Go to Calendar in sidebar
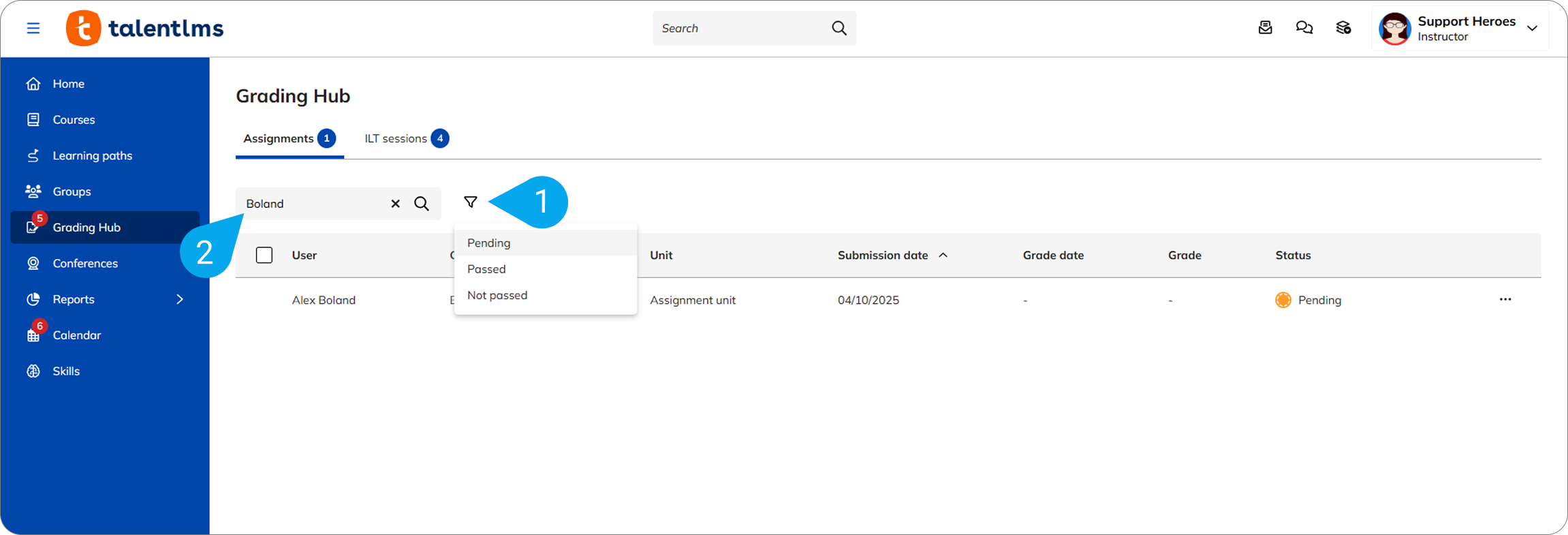The image size is (1568, 535). tap(76, 335)
